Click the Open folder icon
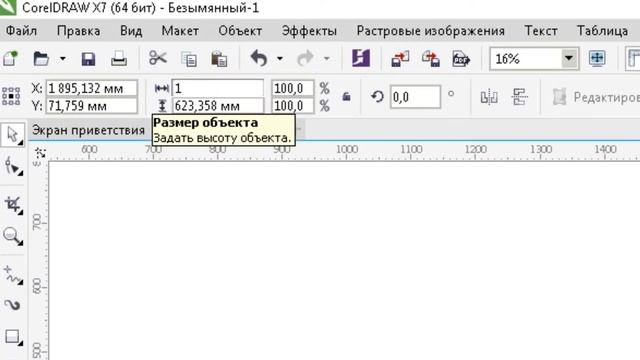The height and width of the screenshot is (360, 640). pos(41,59)
